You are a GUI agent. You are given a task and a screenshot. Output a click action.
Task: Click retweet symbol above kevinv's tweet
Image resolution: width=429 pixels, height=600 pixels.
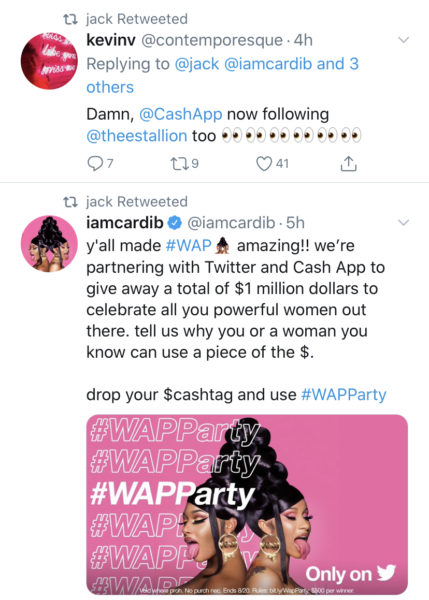point(70,19)
